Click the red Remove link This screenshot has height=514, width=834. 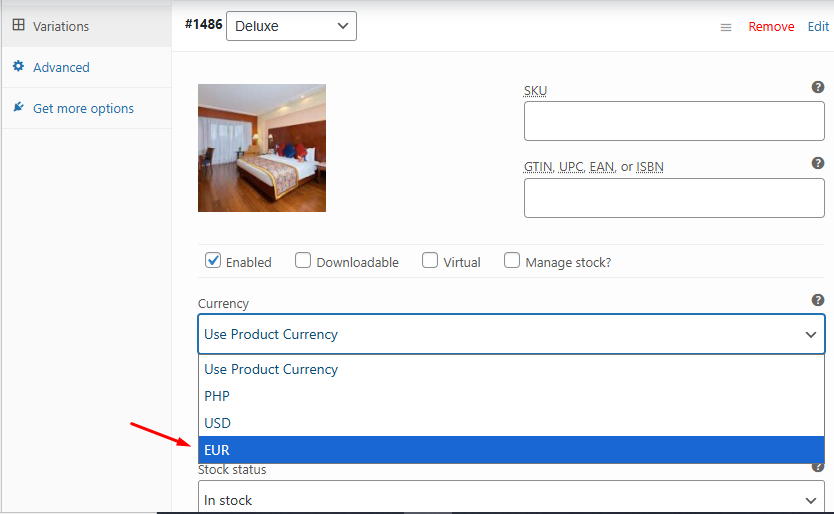[771, 27]
